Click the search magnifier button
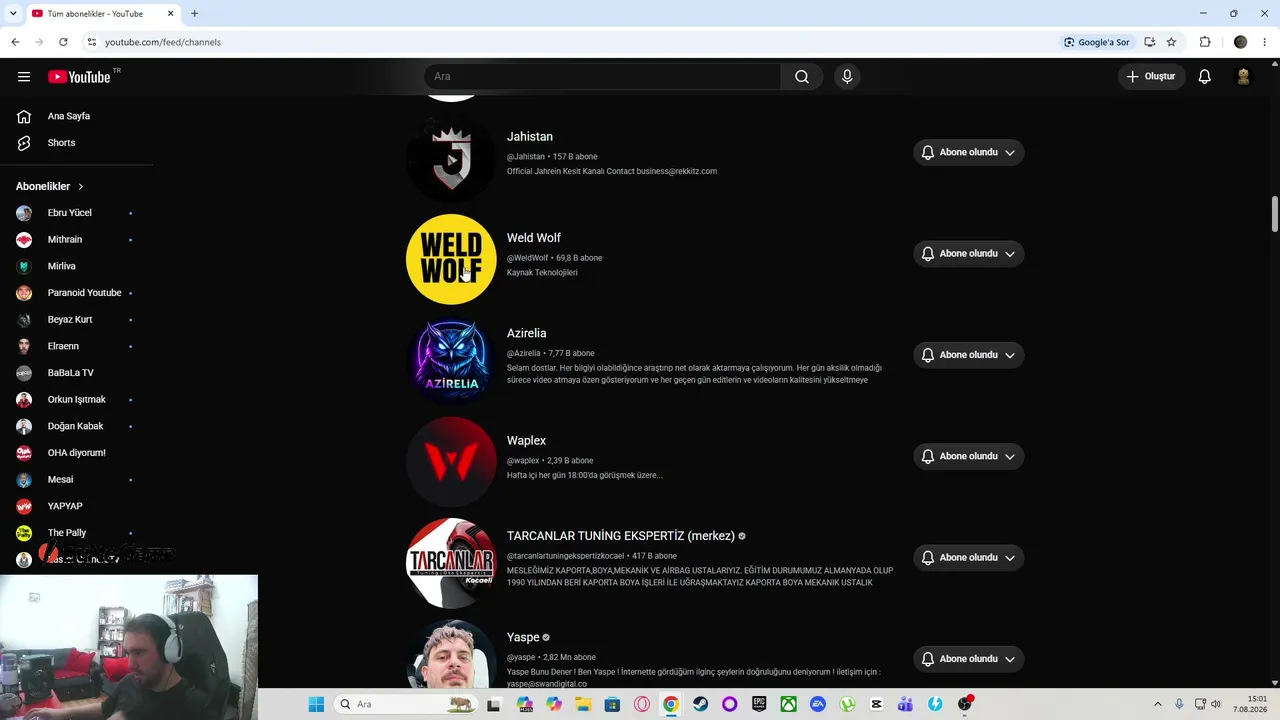This screenshot has width=1280, height=720. point(802,77)
